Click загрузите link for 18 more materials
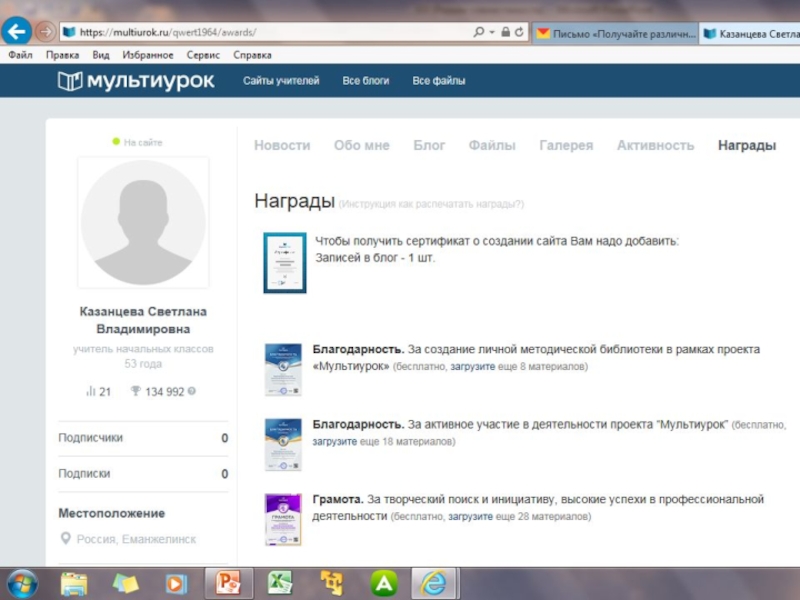The width and height of the screenshot is (800, 600). point(335,441)
